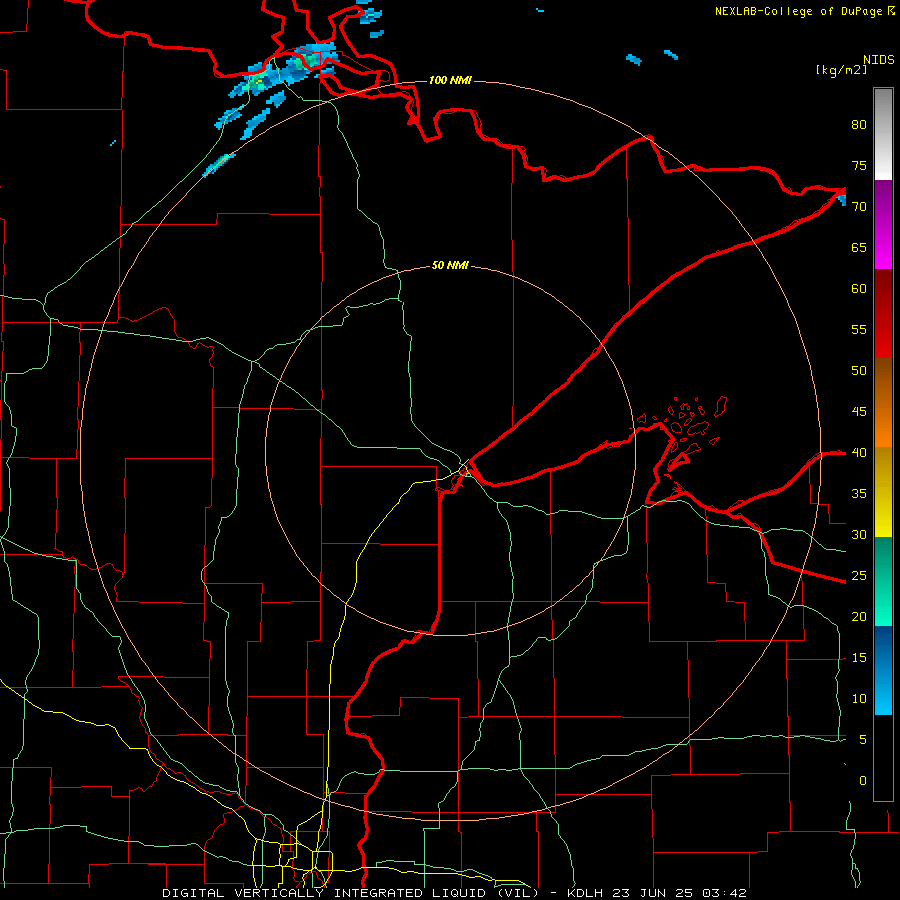Click the 100 NMI range ring label
Image resolution: width=900 pixels, height=900 pixels.
[x=449, y=80]
